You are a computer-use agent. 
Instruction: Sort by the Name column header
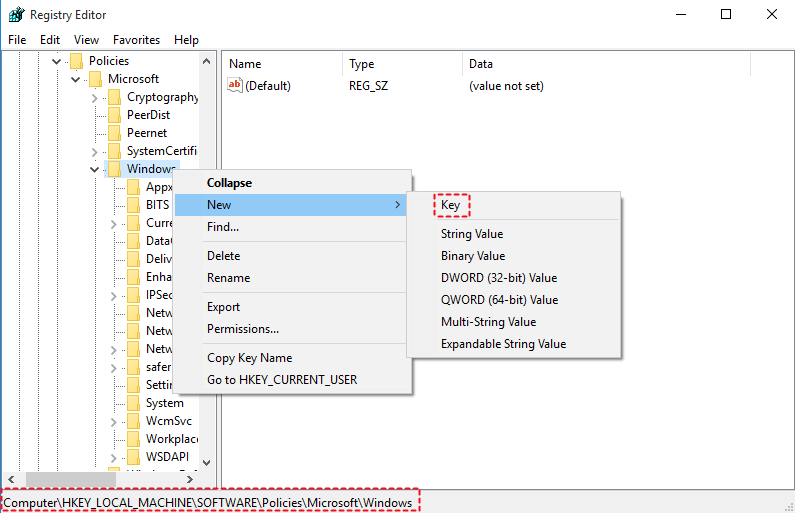(x=282, y=64)
